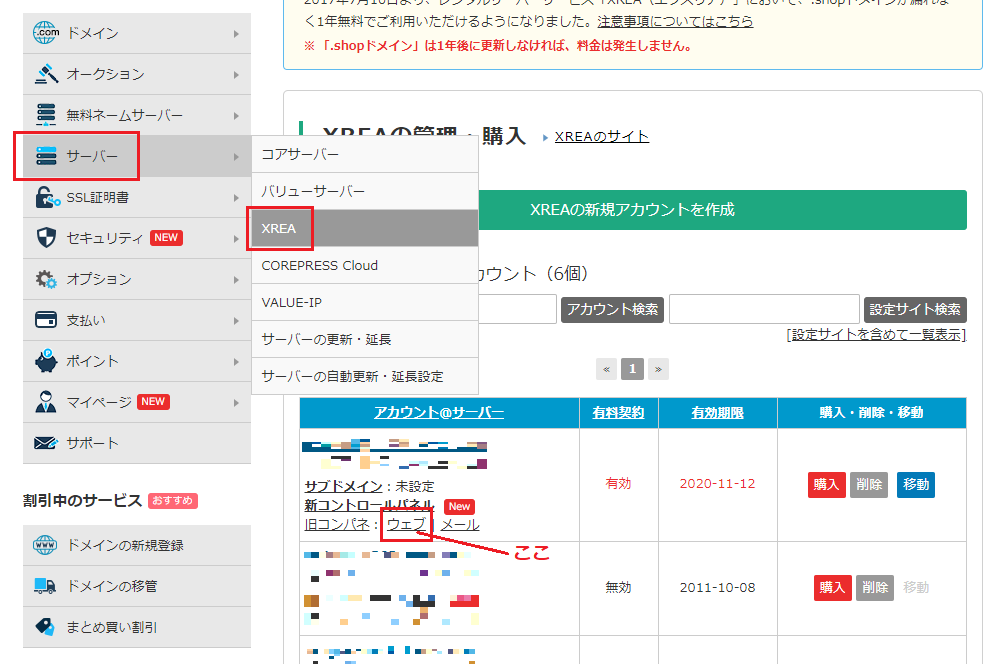Expand the マイページ menu arrow
The image size is (992, 664).
(x=235, y=402)
